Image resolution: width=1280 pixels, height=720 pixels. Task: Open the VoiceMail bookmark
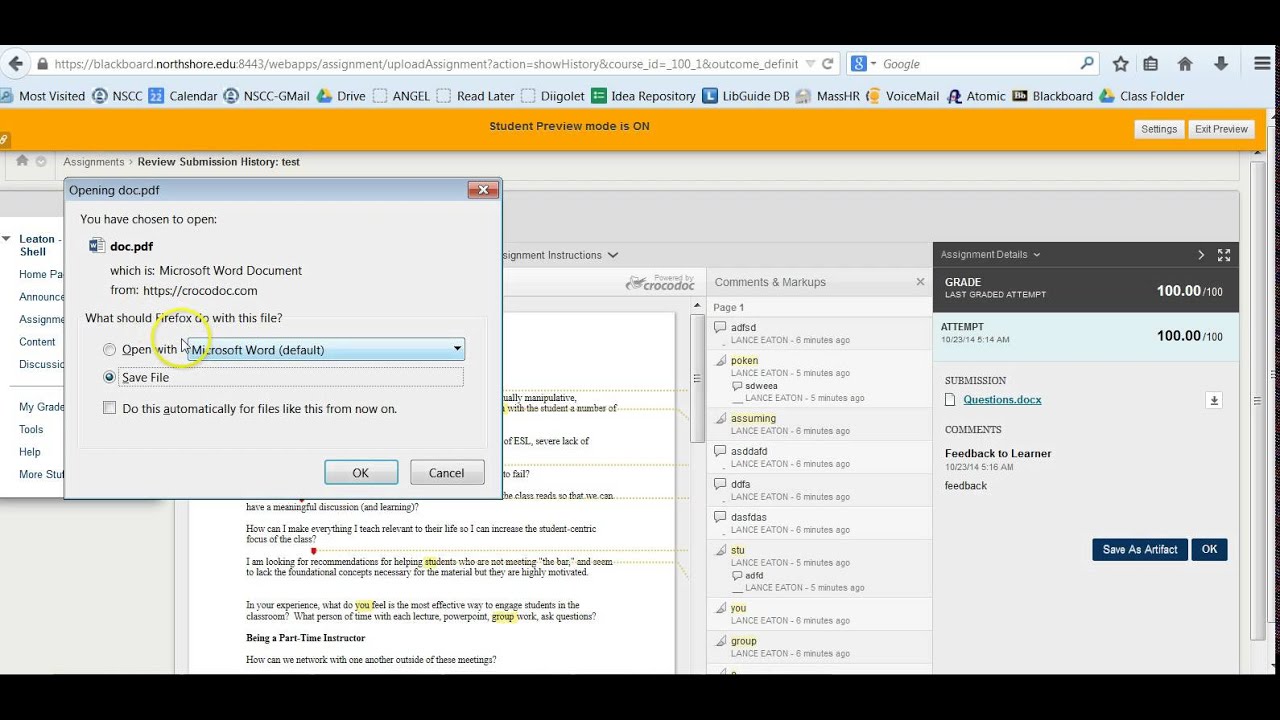[903, 96]
